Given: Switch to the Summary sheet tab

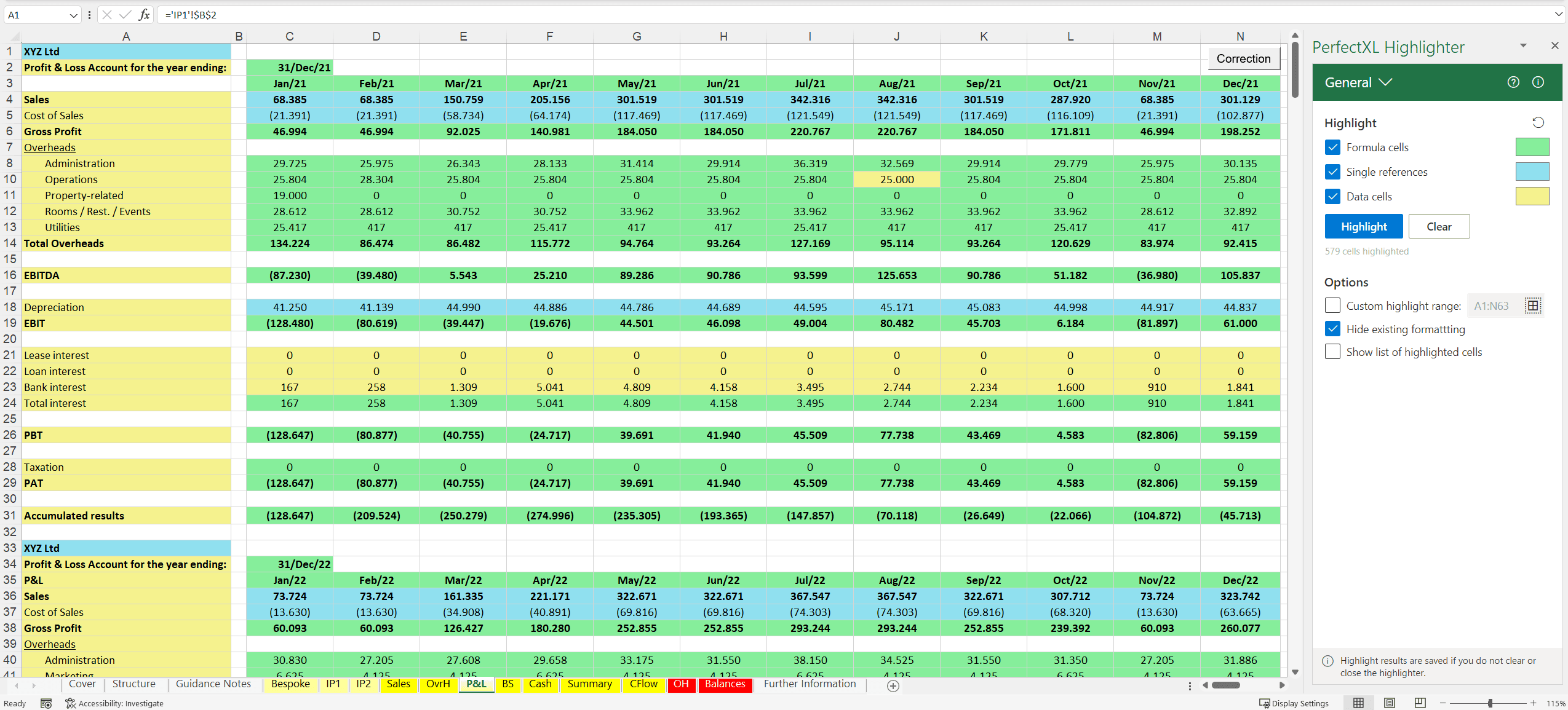Looking at the screenshot, I should click(x=589, y=684).
